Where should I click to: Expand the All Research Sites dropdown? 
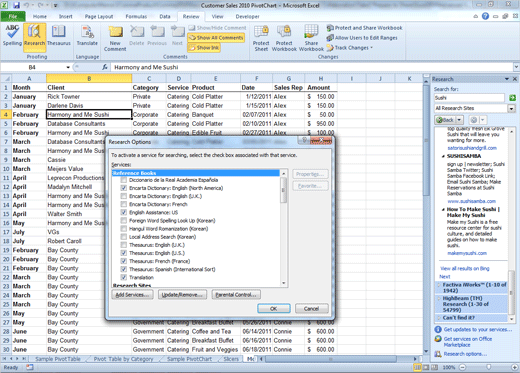[x=511, y=108]
